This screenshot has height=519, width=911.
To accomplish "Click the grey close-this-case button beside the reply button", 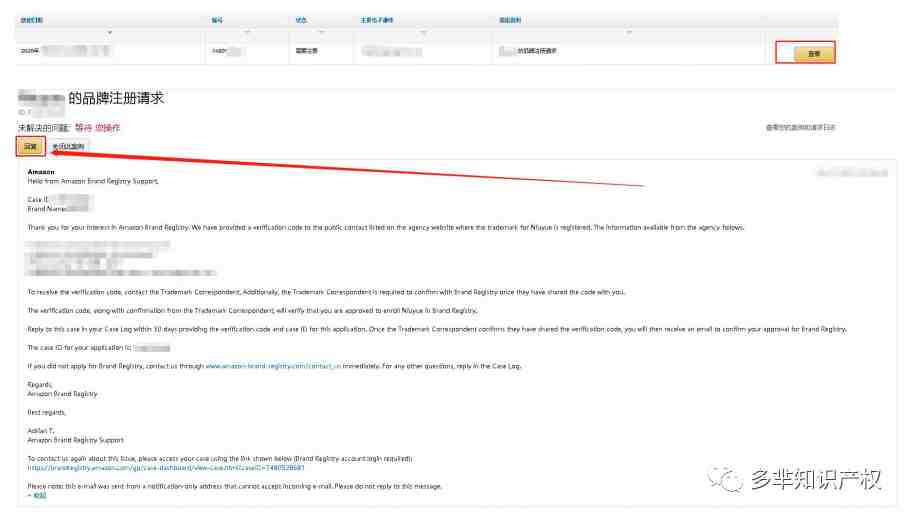I will (69, 146).
